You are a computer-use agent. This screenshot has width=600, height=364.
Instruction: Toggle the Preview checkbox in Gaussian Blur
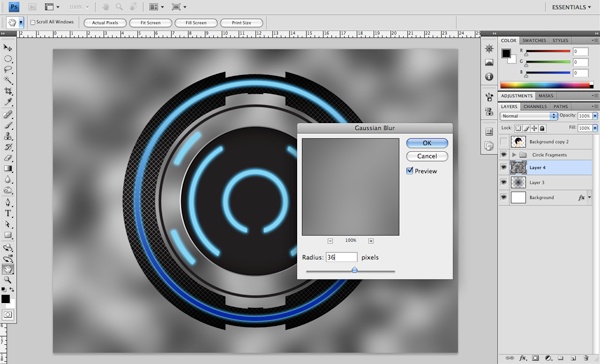pyautogui.click(x=410, y=171)
